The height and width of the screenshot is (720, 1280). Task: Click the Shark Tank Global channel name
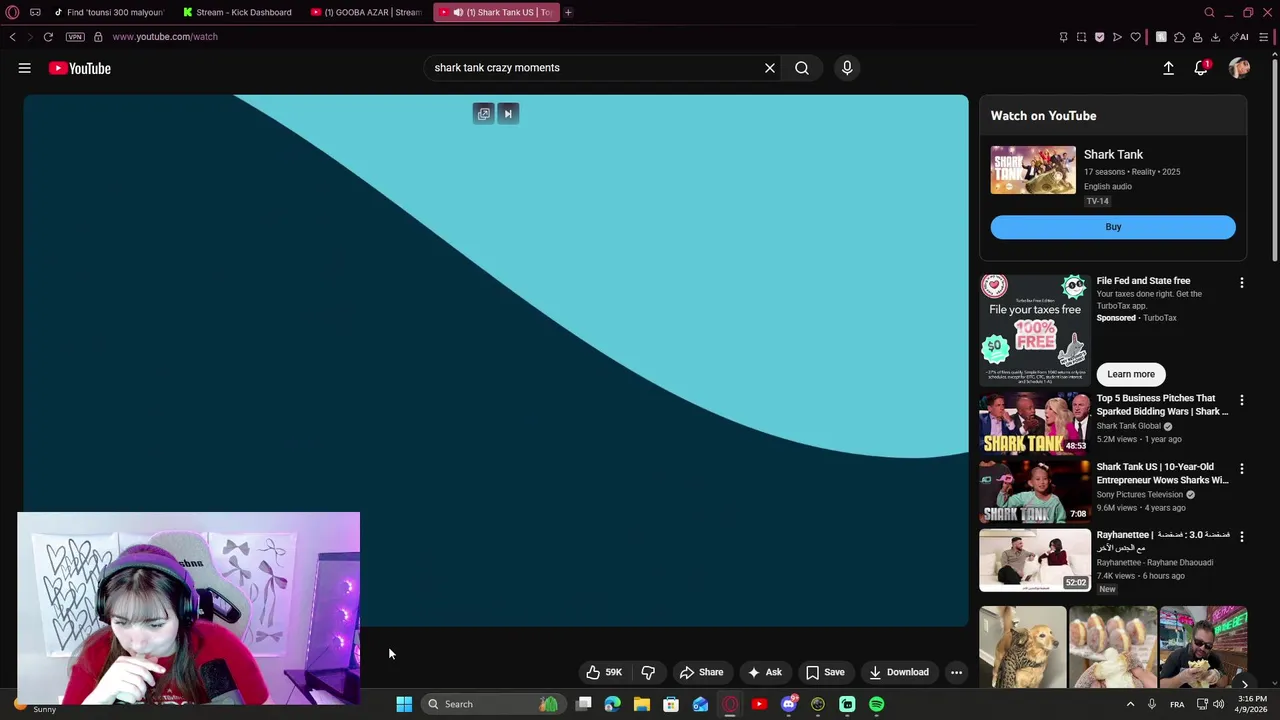tap(1128, 426)
